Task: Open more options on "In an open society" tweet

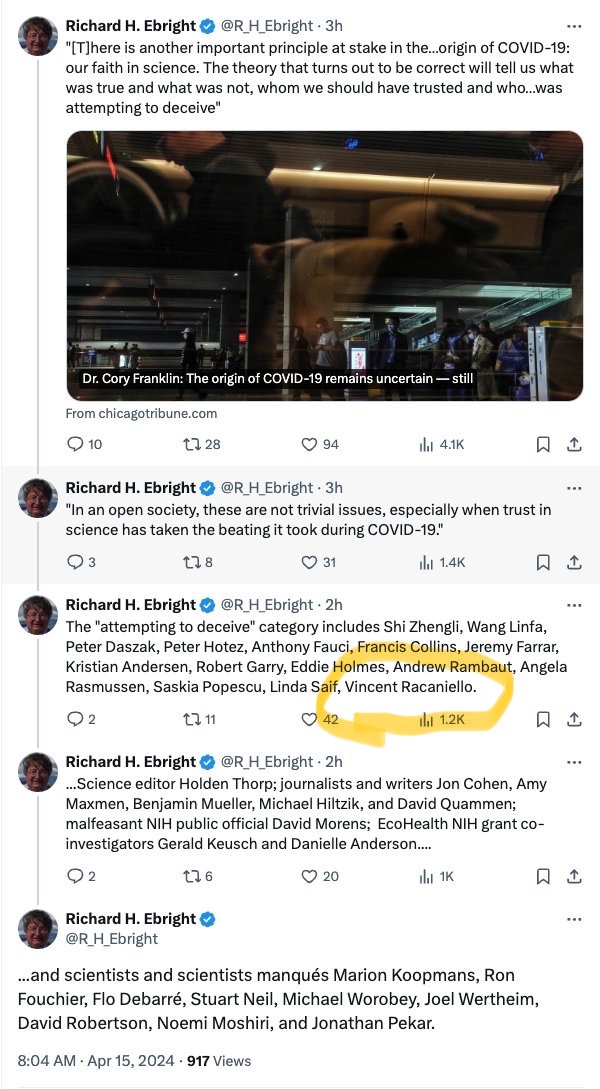Action: pyautogui.click(x=574, y=488)
